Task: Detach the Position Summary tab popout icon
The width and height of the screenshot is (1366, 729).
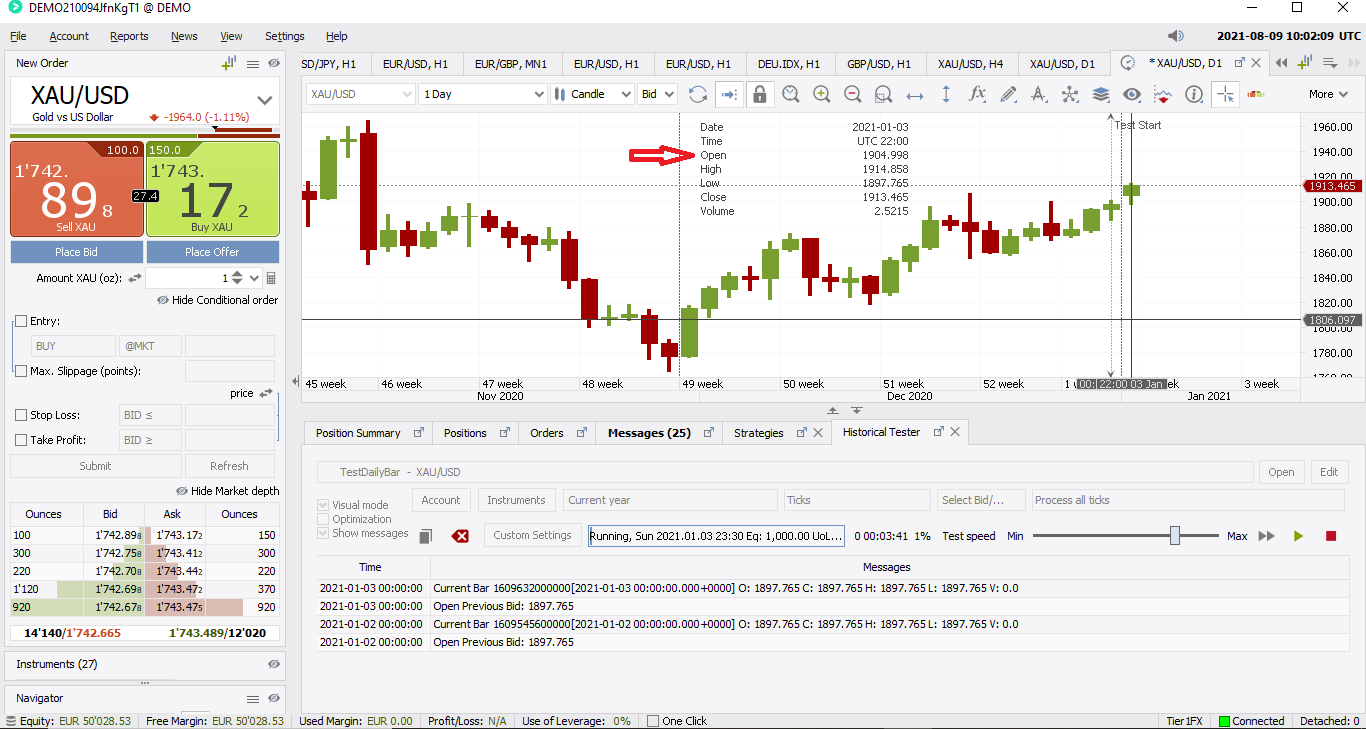Action: 419,433
